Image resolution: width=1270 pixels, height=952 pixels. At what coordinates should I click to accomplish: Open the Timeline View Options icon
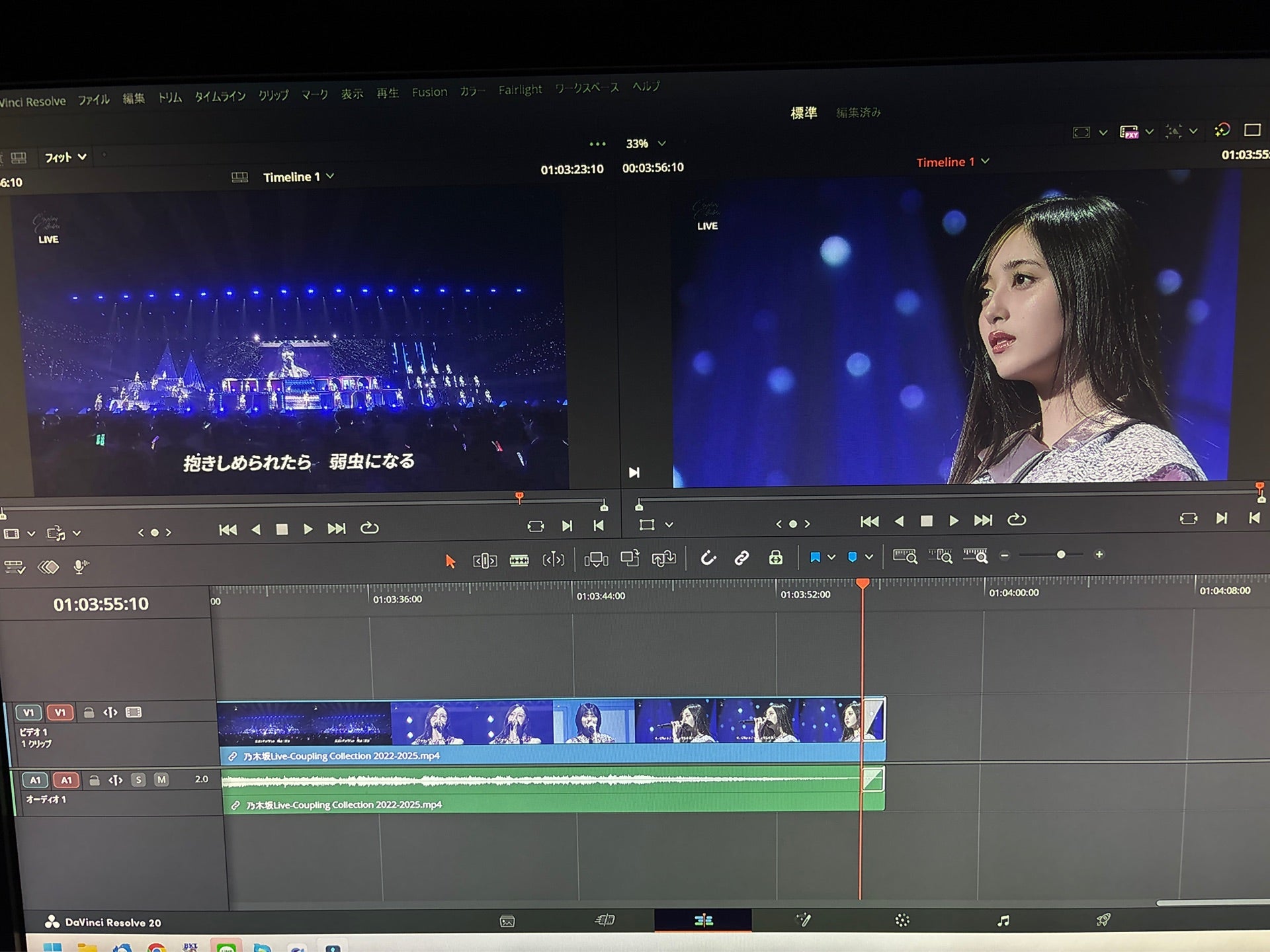(14, 567)
